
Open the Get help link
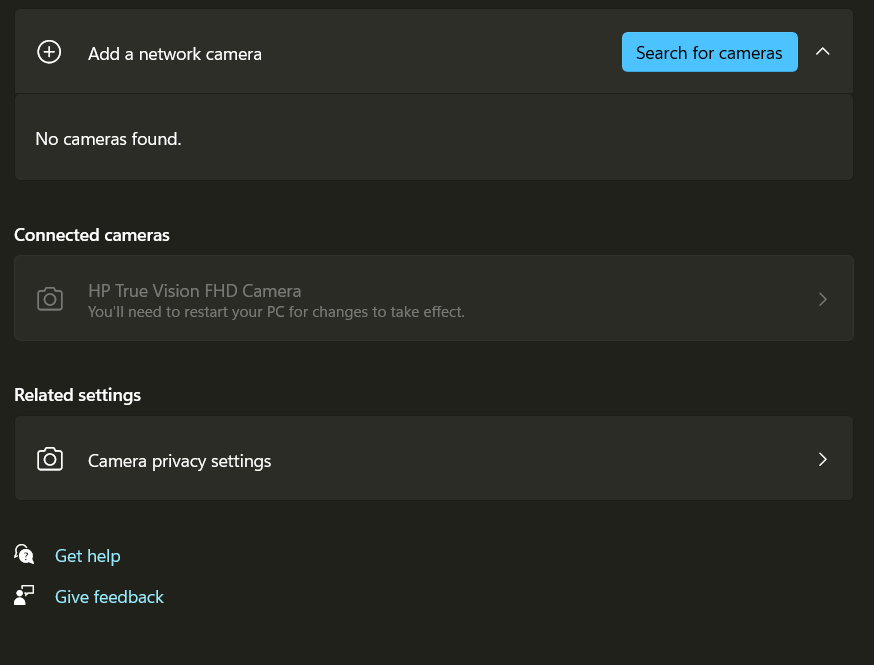tap(87, 555)
